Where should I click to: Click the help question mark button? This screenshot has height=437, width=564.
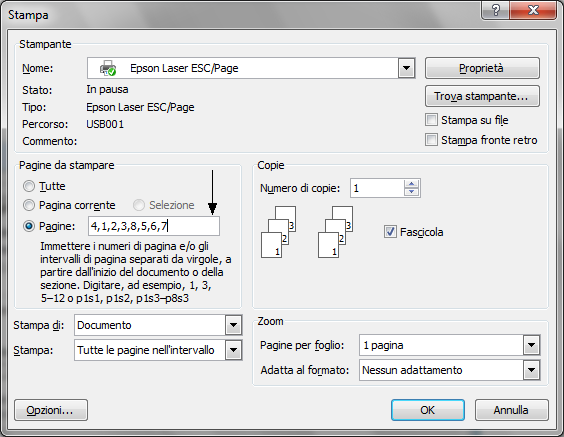tap(495, 10)
